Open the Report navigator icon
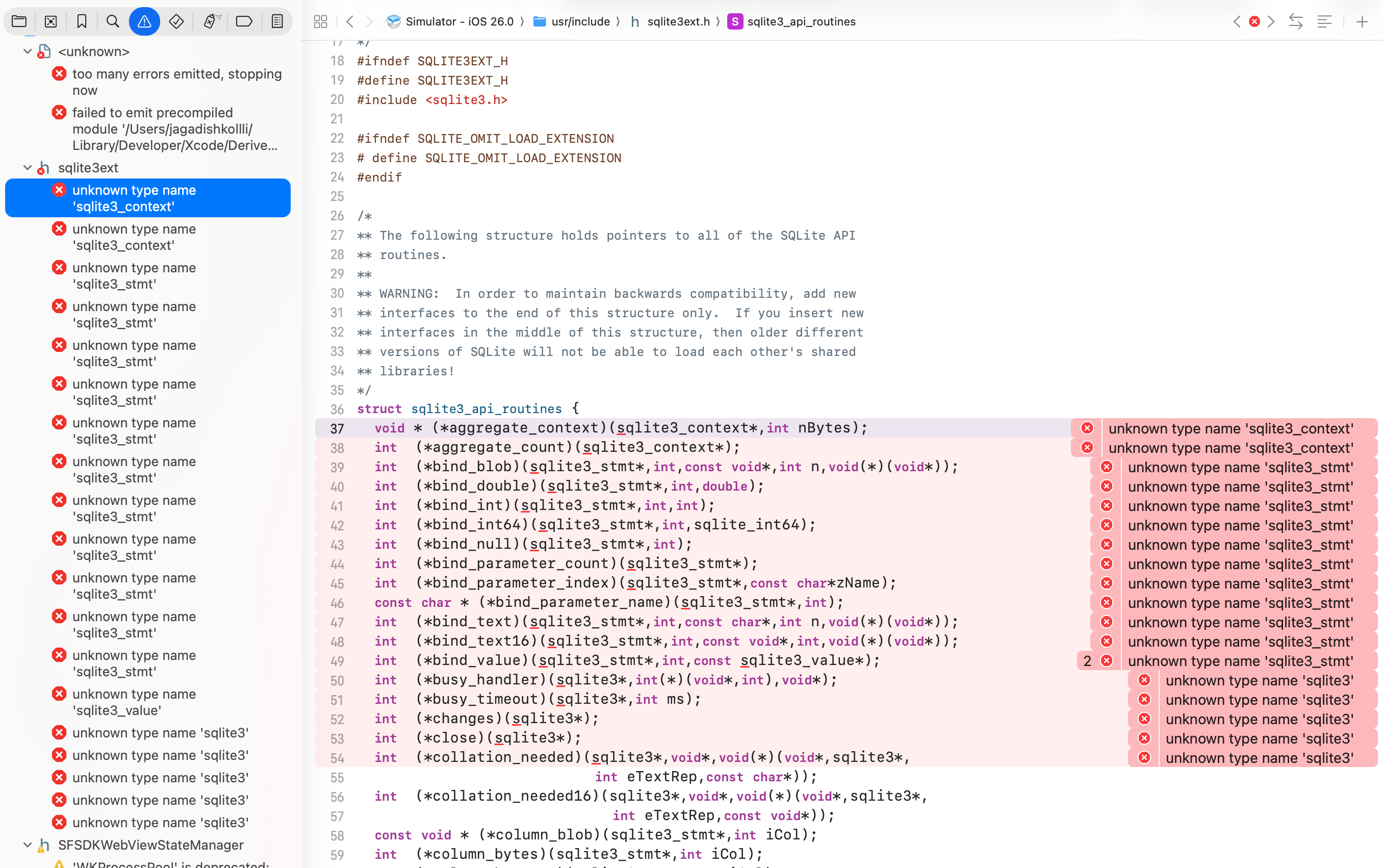Image resolution: width=1383 pixels, height=868 pixels. [277, 22]
